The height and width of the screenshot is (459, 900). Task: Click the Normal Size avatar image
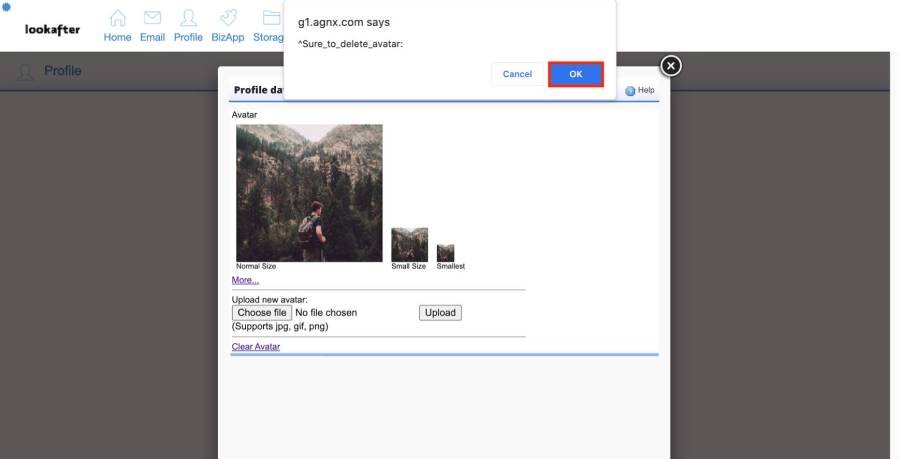(x=309, y=193)
